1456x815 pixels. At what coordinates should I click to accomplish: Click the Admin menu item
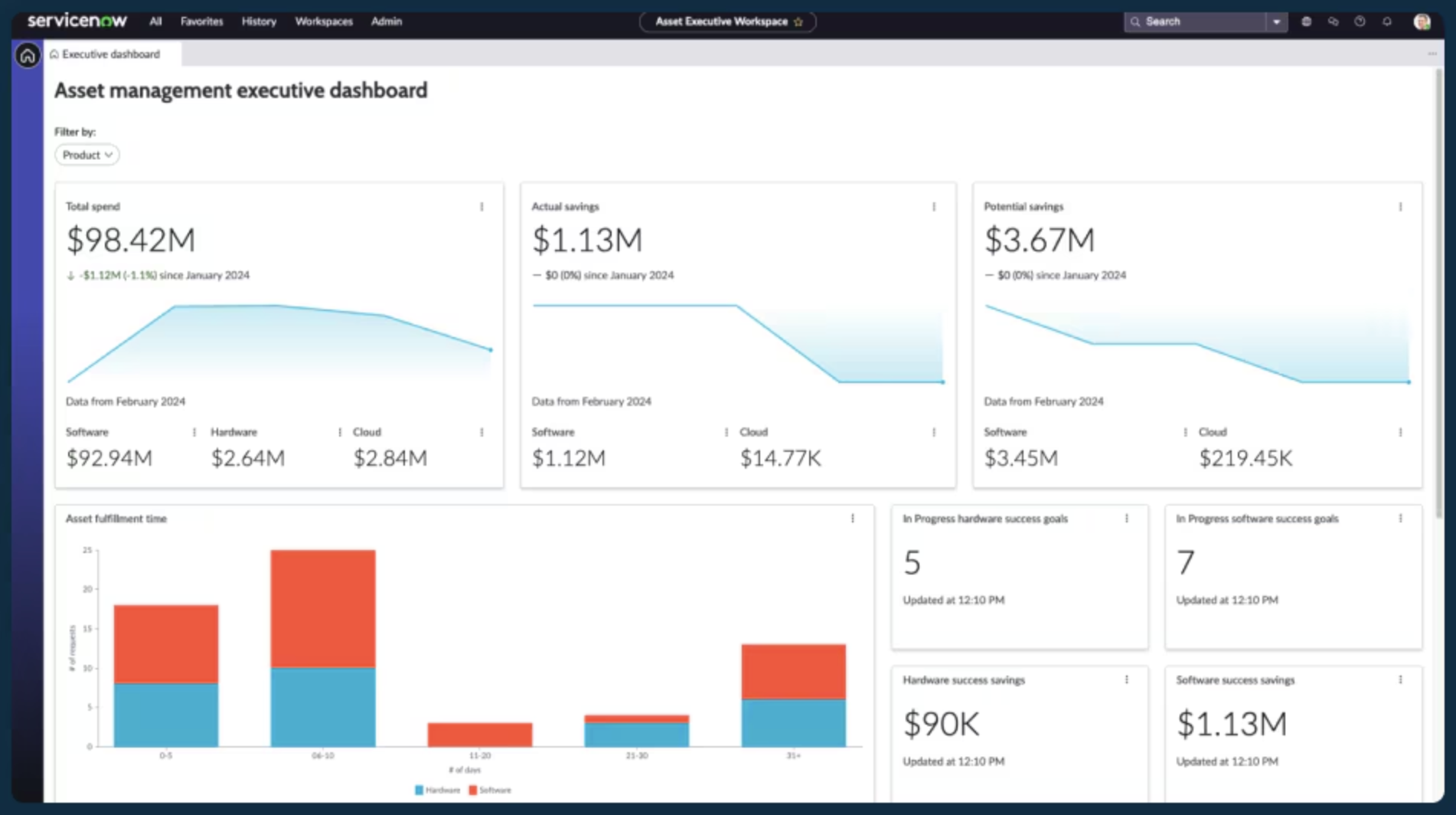coord(386,21)
